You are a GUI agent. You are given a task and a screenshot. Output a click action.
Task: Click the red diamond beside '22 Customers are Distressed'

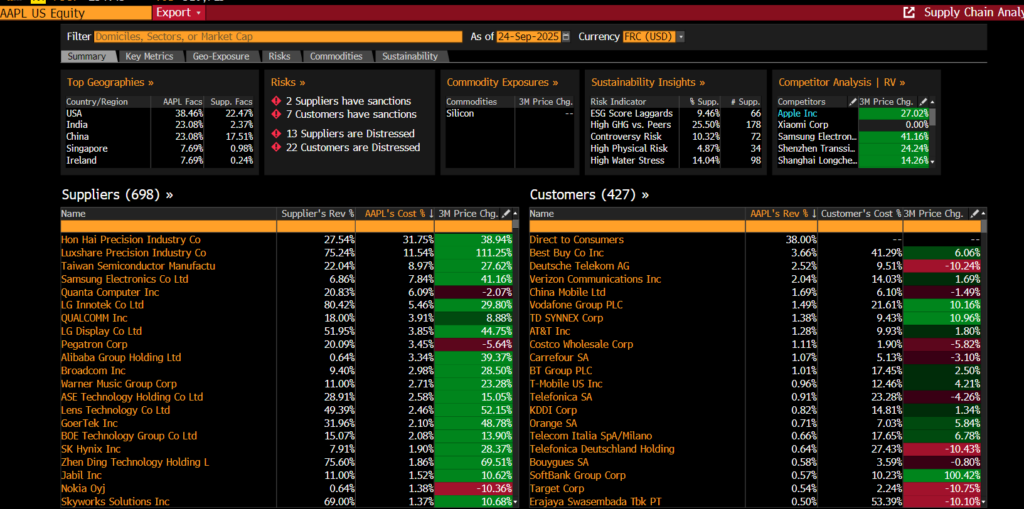click(276, 147)
